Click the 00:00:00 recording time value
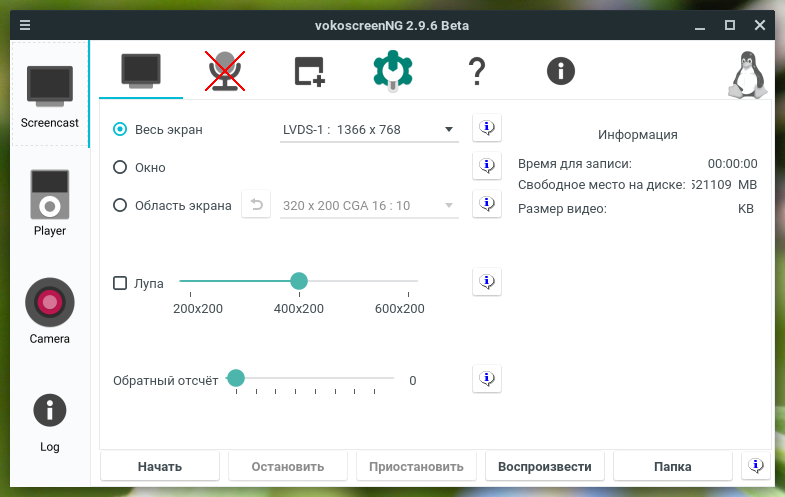This screenshot has width=785, height=497. click(x=732, y=164)
